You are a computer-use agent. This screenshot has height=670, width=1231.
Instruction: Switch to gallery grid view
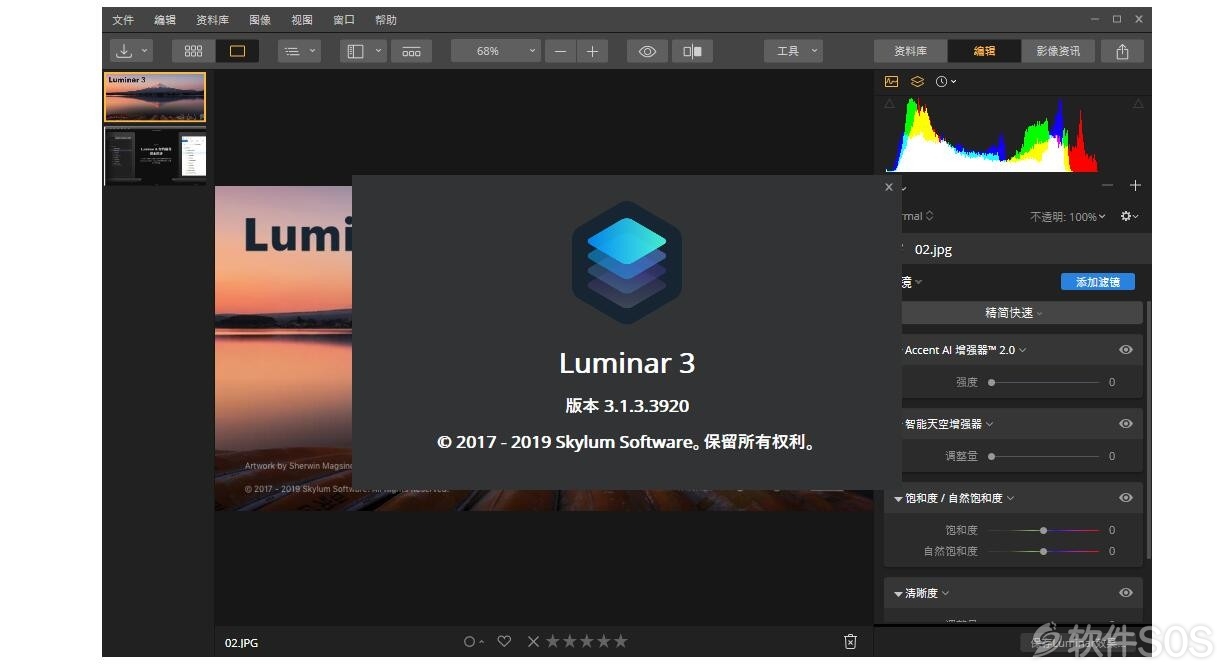pyautogui.click(x=194, y=51)
